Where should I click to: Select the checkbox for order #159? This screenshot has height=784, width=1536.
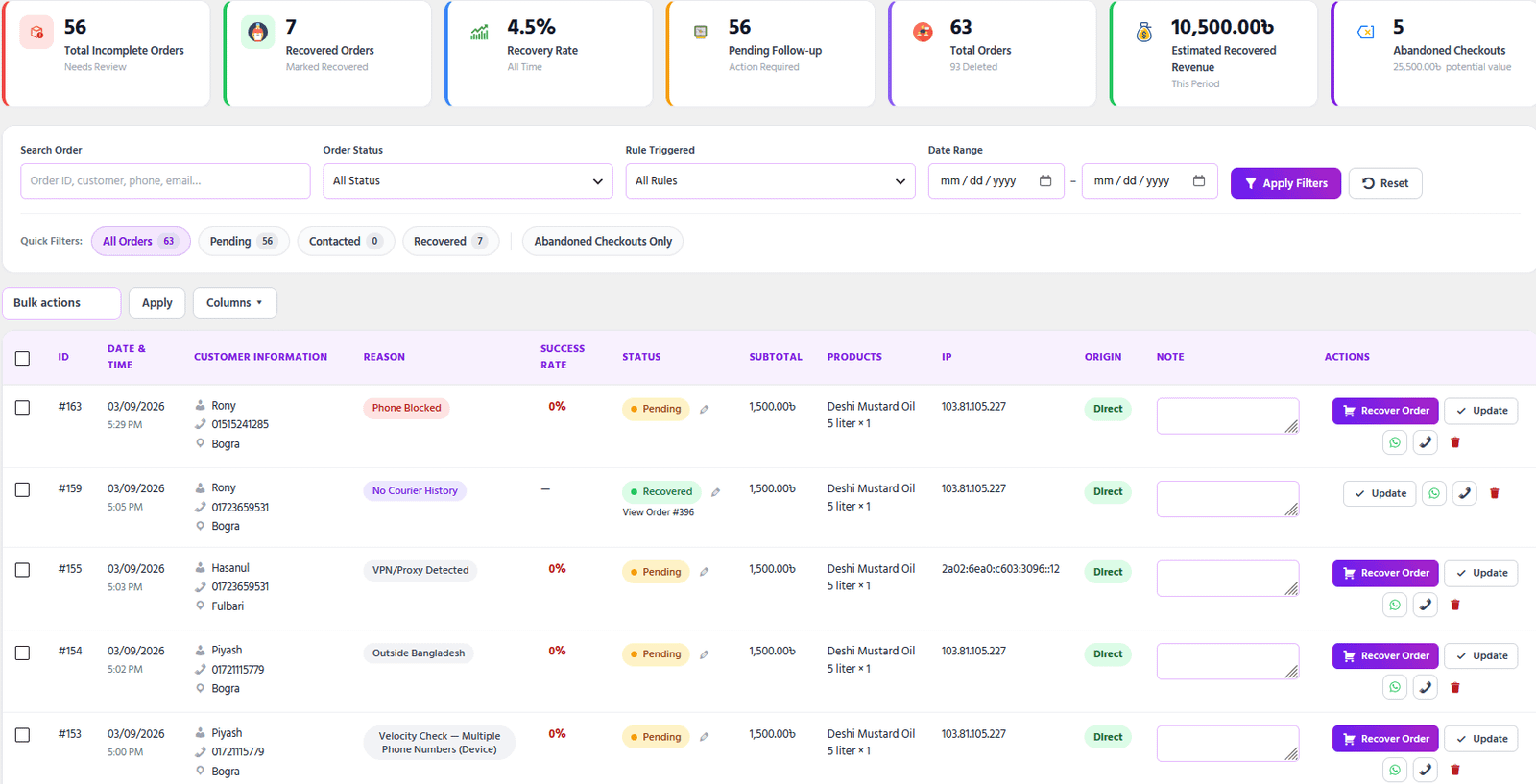pyautogui.click(x=23, y=489)
